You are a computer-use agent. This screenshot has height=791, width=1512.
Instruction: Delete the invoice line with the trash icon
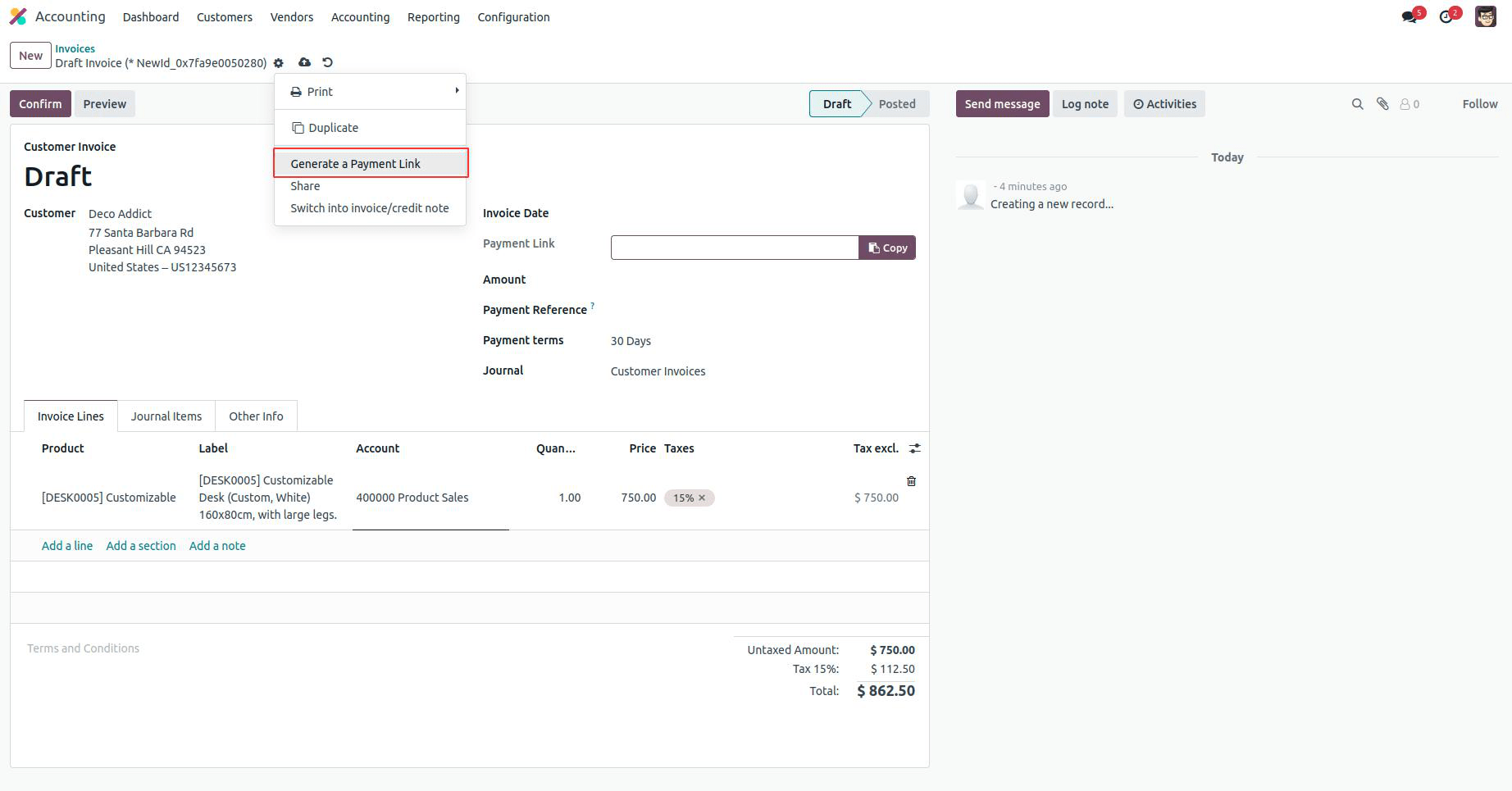(911, 481)
